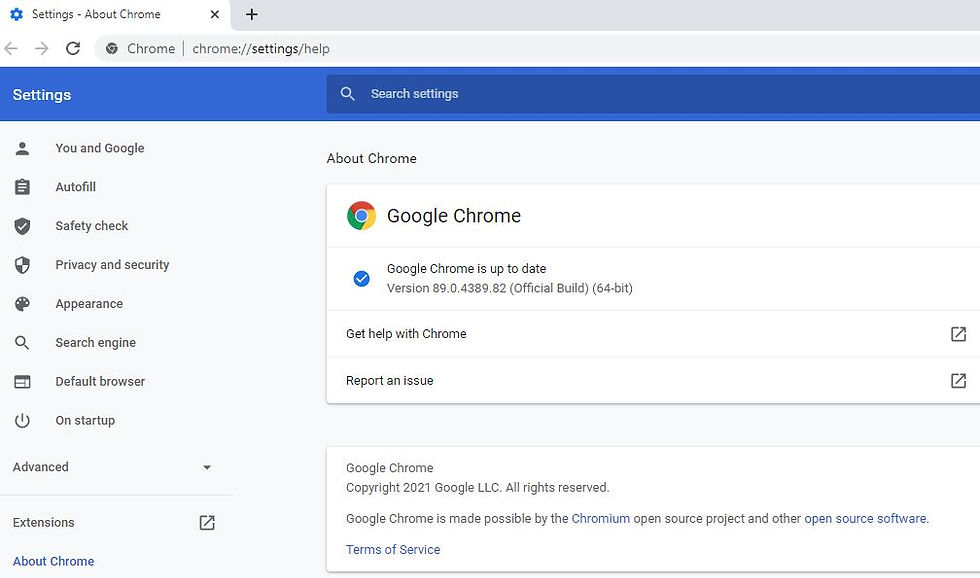Open Extensions from the sidebar
The height and width of the screenshot is (578, 980).
pyautogui.click(x=44, y=522)
